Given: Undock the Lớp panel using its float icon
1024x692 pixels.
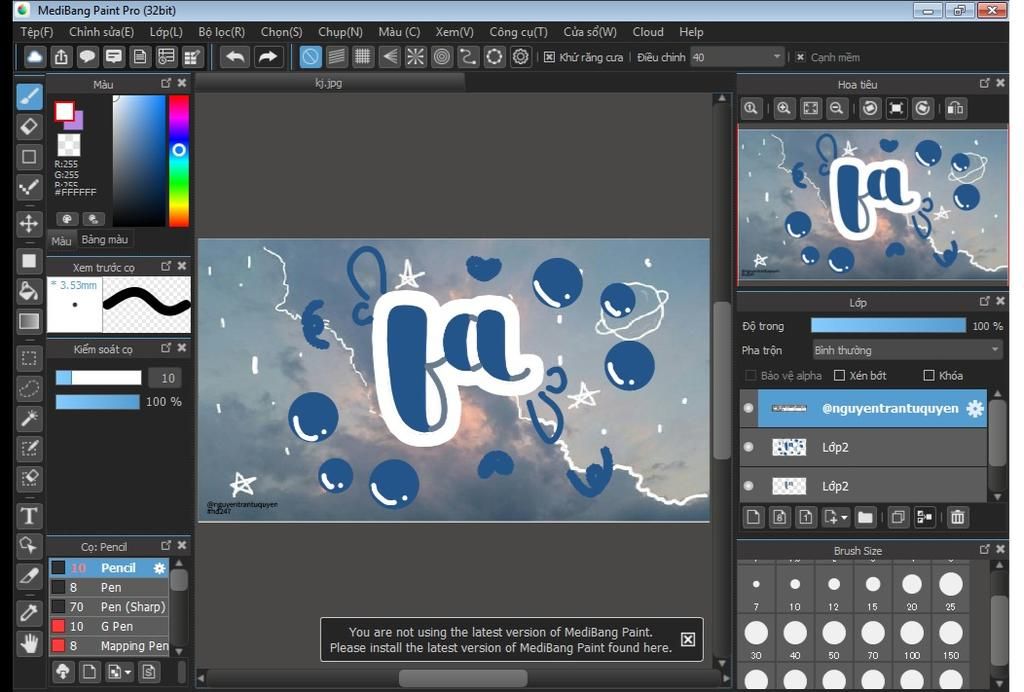Looking at the screenshot, I should [x=985, y=301].
